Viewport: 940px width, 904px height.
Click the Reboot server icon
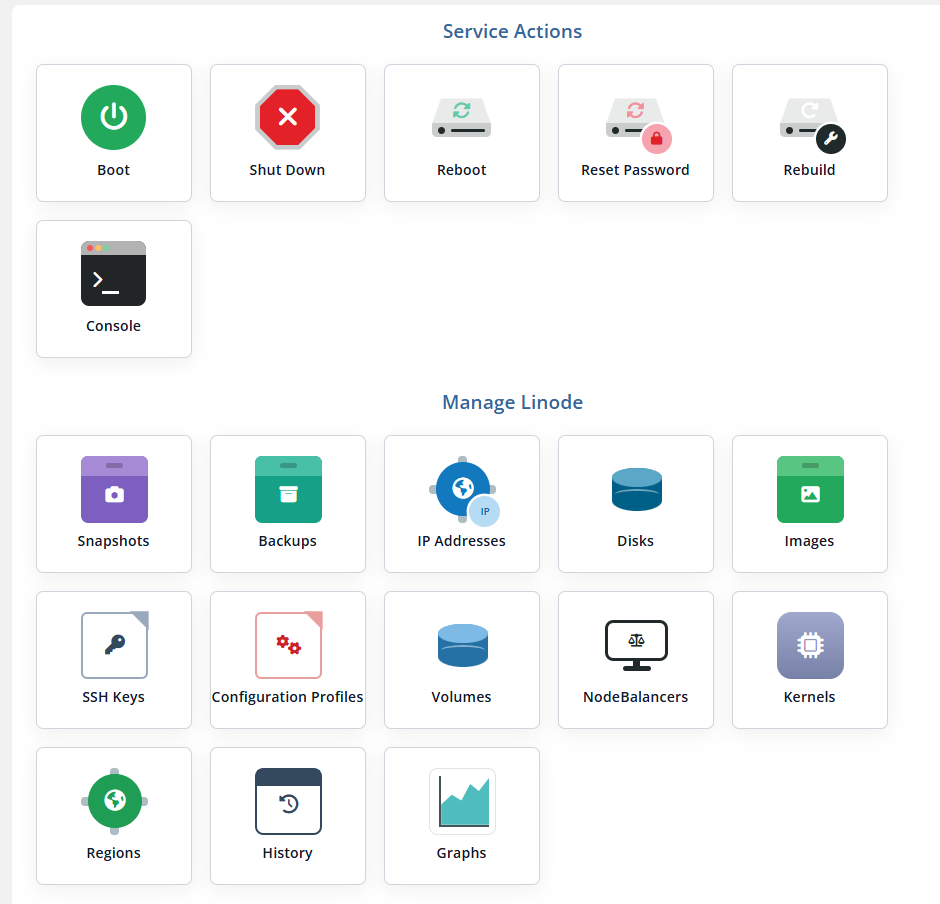(x=462, y=117)
